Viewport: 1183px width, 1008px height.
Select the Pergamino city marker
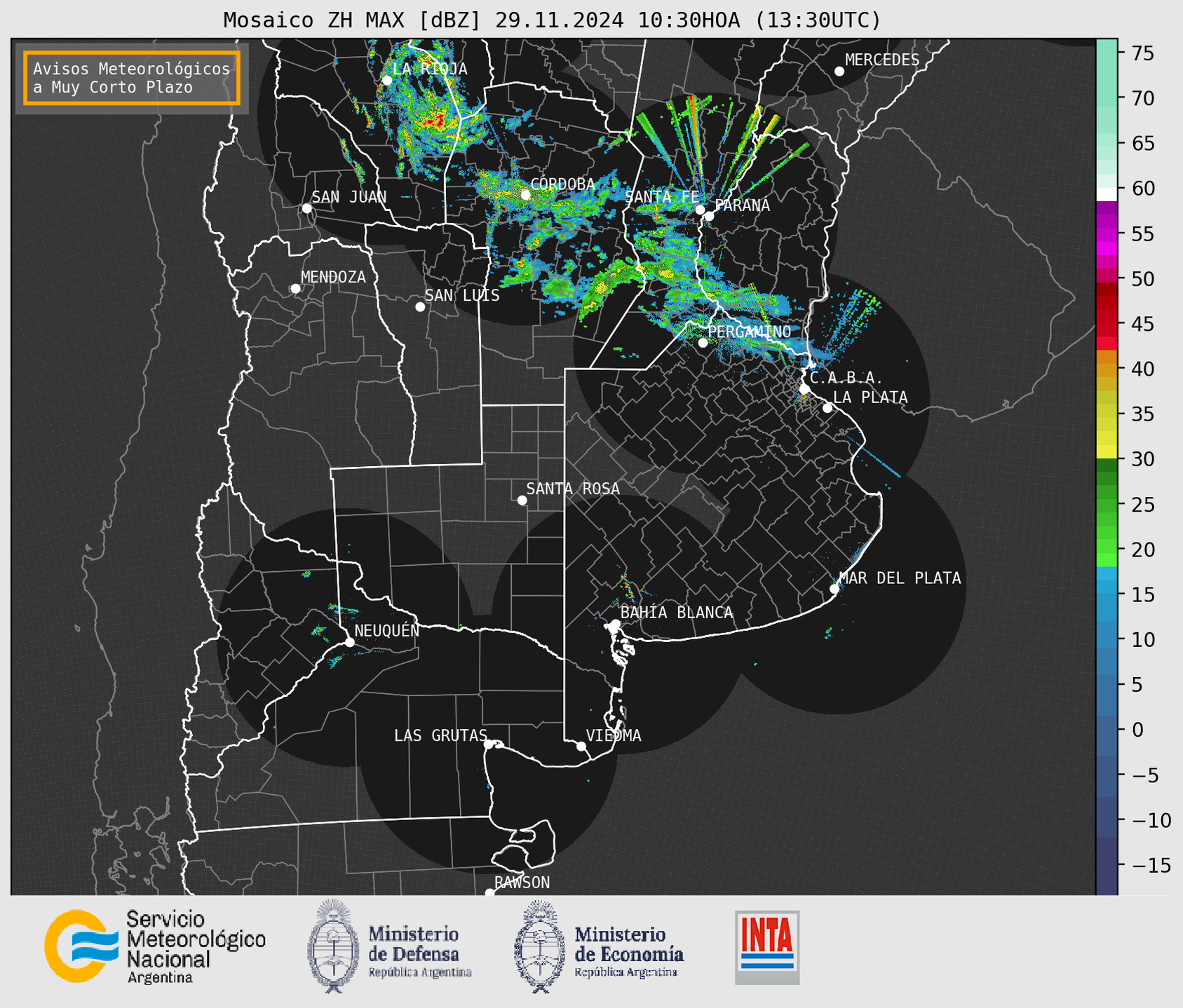coord(703,343)
